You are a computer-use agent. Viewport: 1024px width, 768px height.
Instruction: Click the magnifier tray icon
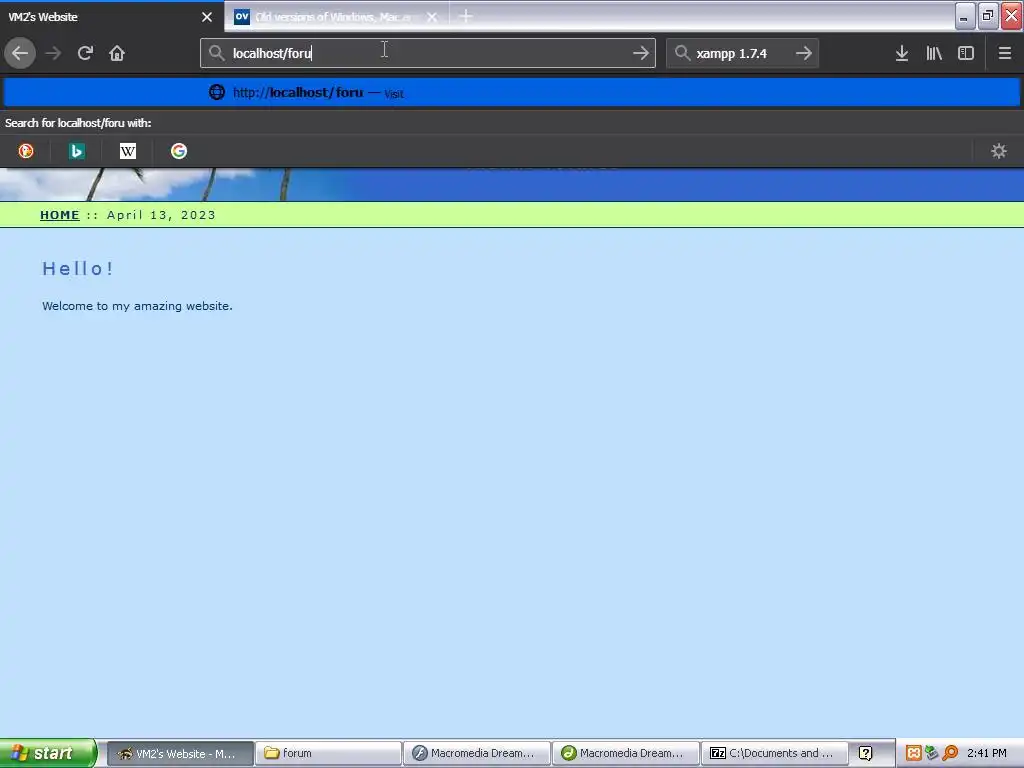pyautogui.click(x=950, y=753)
